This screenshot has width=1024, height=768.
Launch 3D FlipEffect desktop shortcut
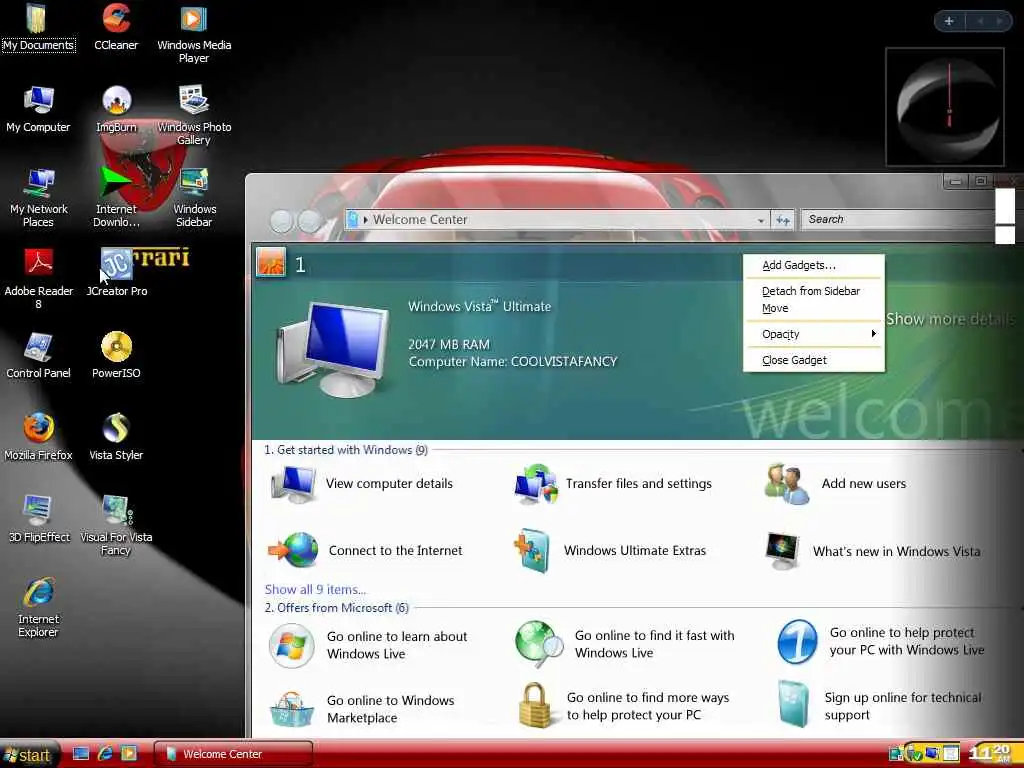coord(38,519)
